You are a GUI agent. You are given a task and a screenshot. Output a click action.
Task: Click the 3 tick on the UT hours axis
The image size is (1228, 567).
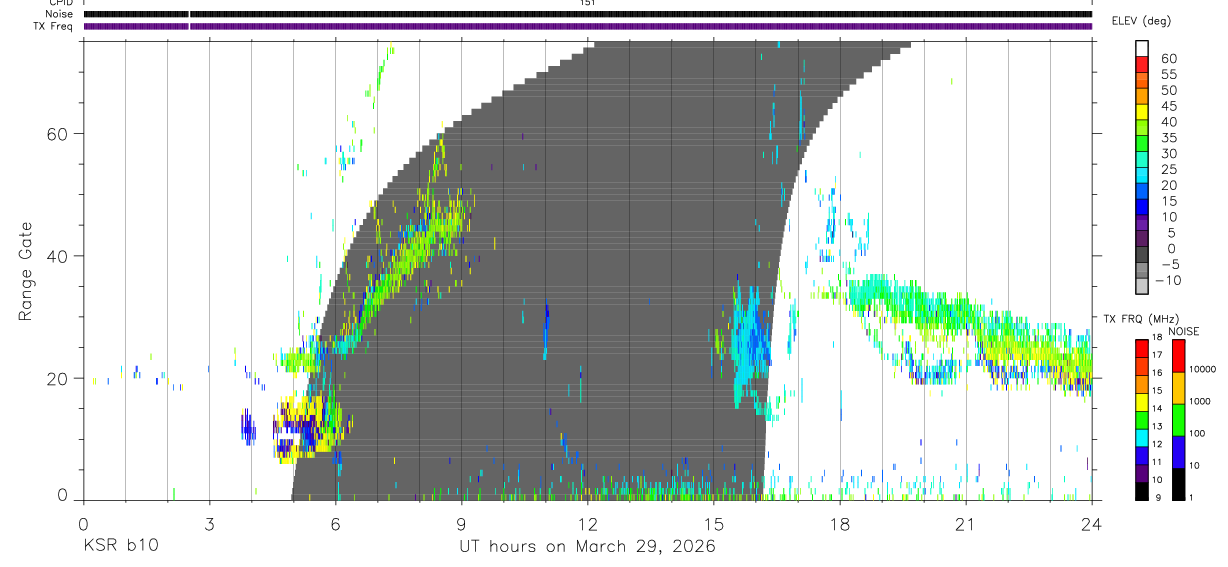tap(209, 523)
